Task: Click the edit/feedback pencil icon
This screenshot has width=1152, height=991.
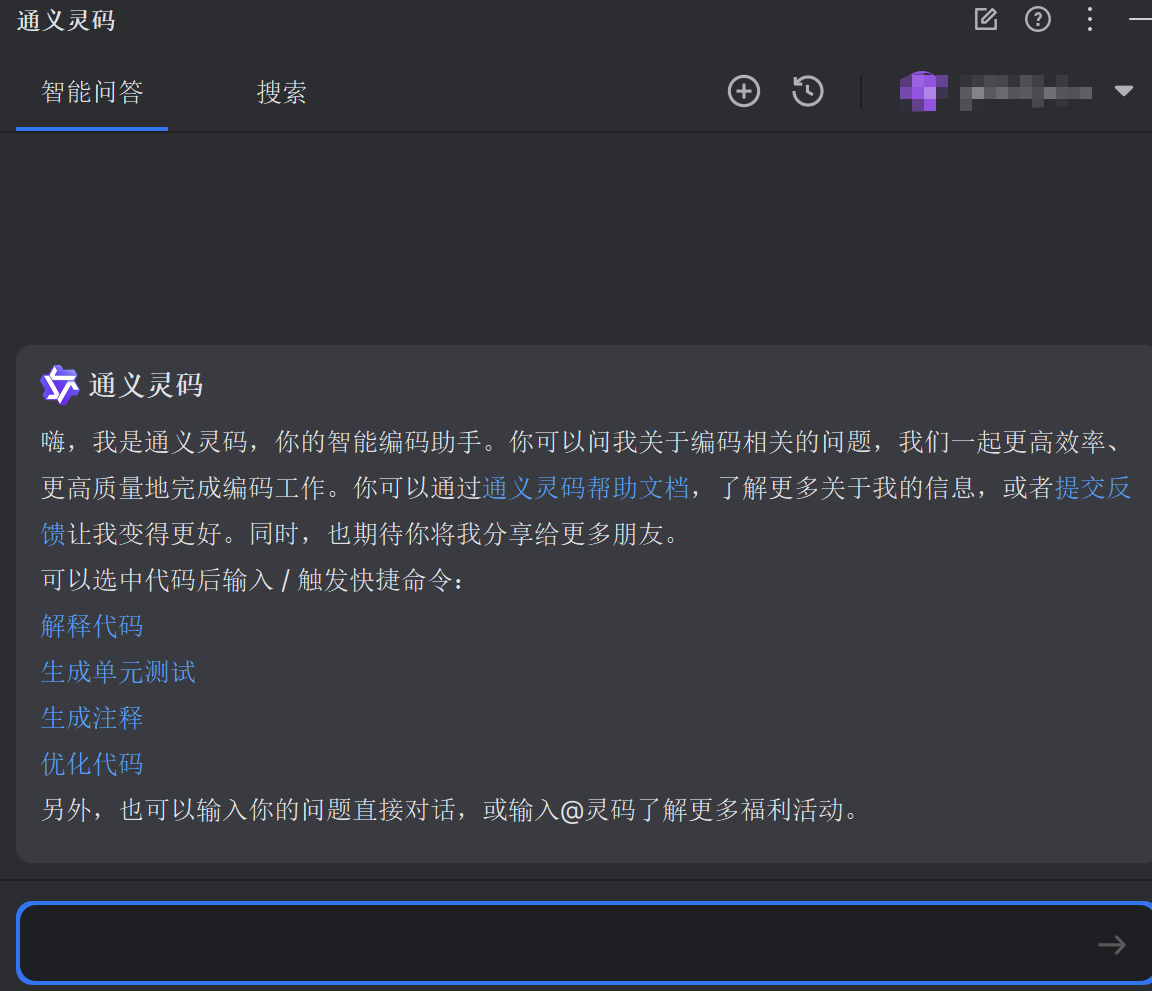Action: click(x=986, y=19)
